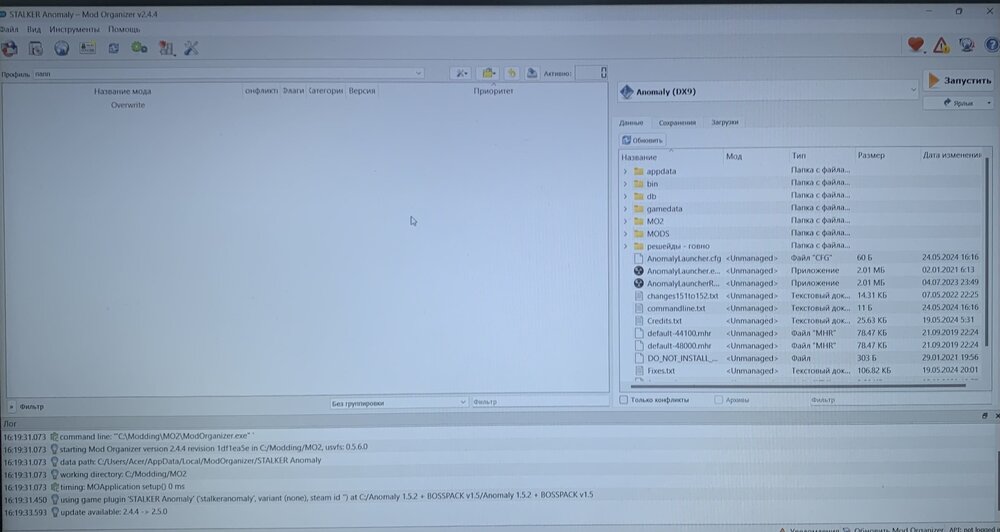Open the profiles card toolbar icon

click(x=87, y=48)
